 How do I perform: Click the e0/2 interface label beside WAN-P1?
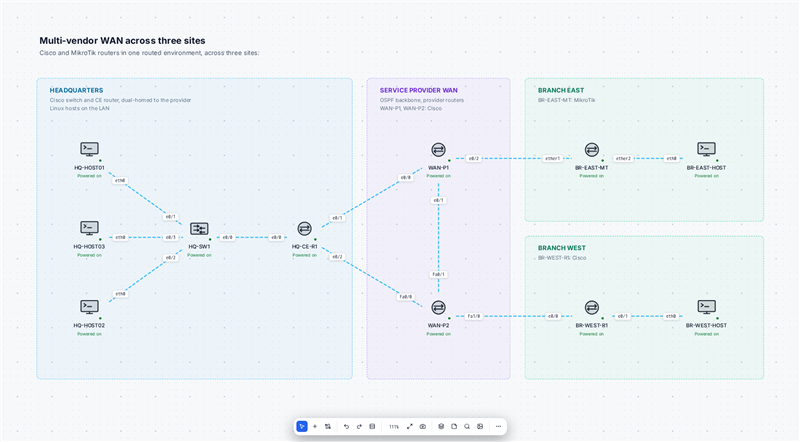[x=474, y=159]
